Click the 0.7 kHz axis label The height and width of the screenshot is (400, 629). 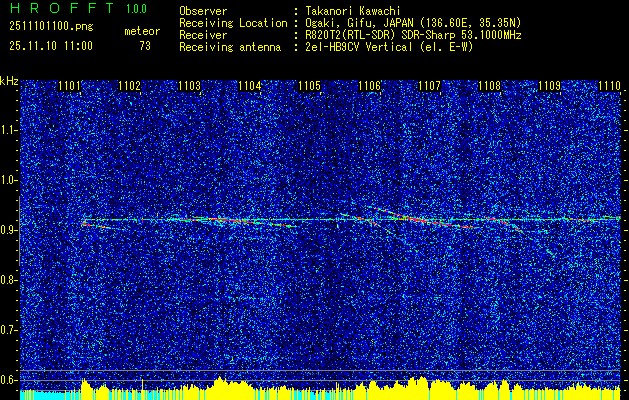point(9,330)
